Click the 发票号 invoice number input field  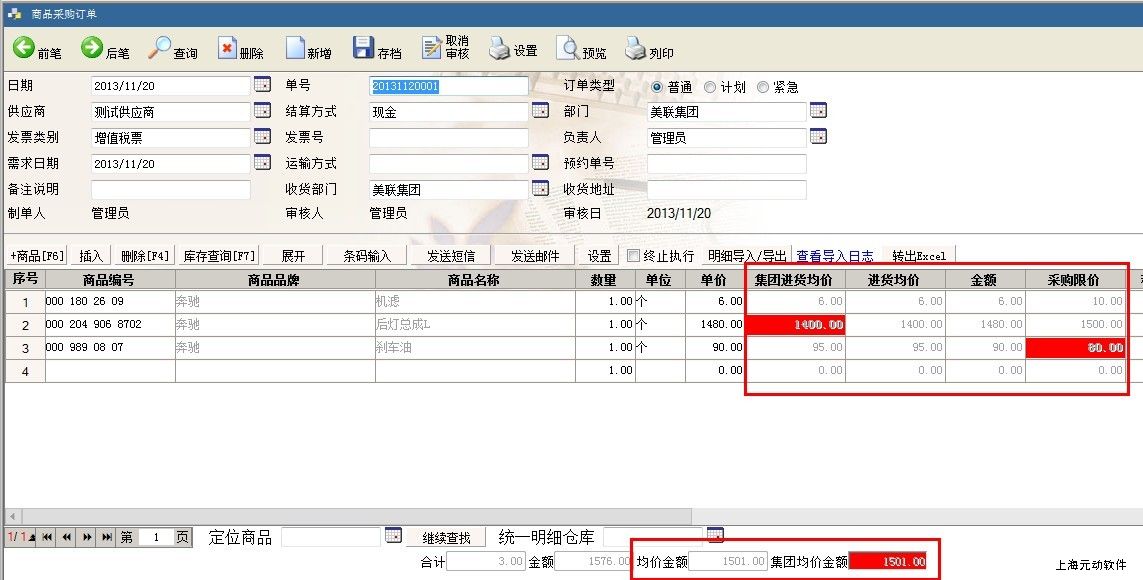[448, 138]
